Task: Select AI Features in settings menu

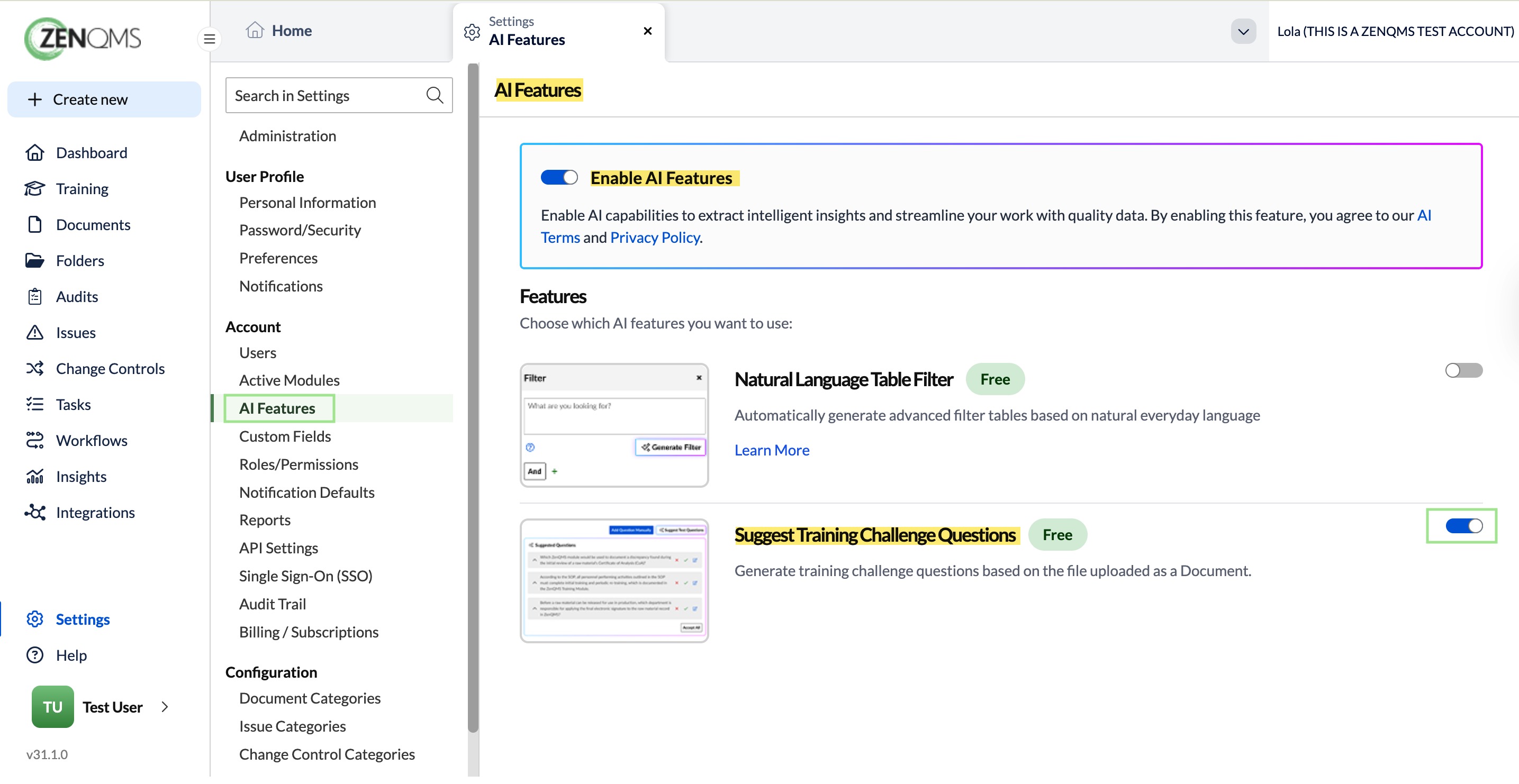Action: click(x=277, y=408)
